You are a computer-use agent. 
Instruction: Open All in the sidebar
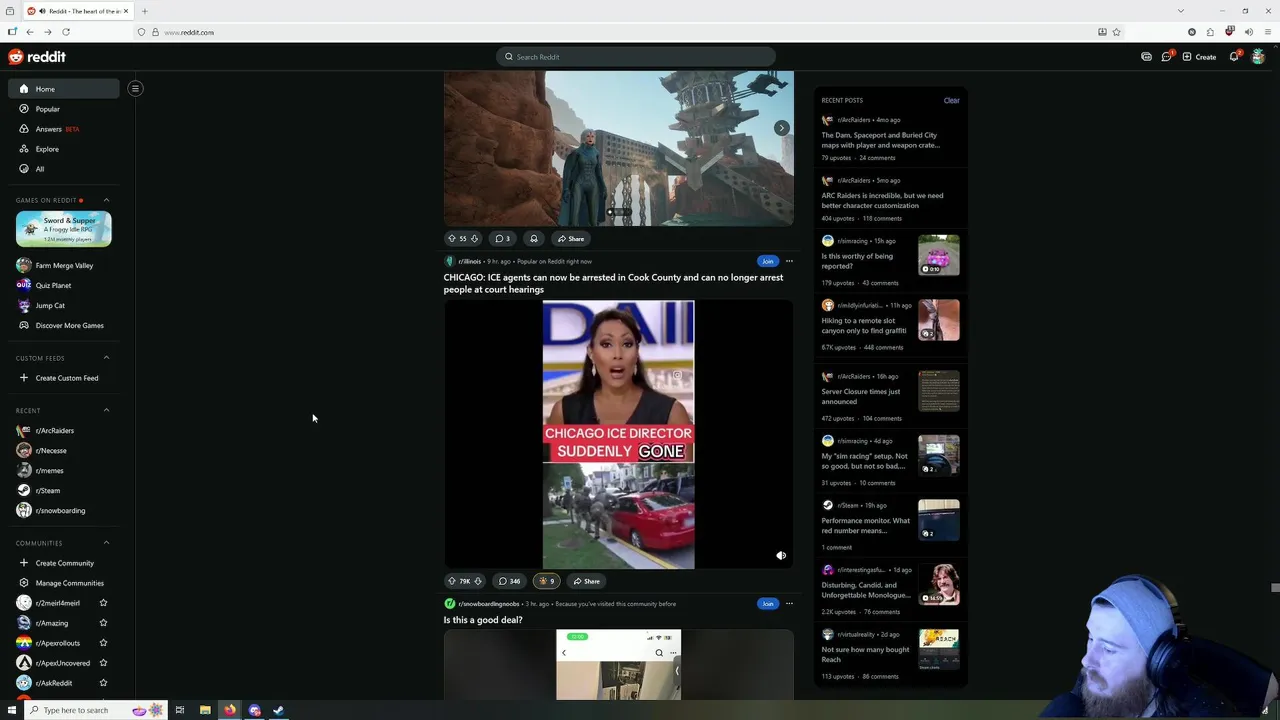(64, 169)
